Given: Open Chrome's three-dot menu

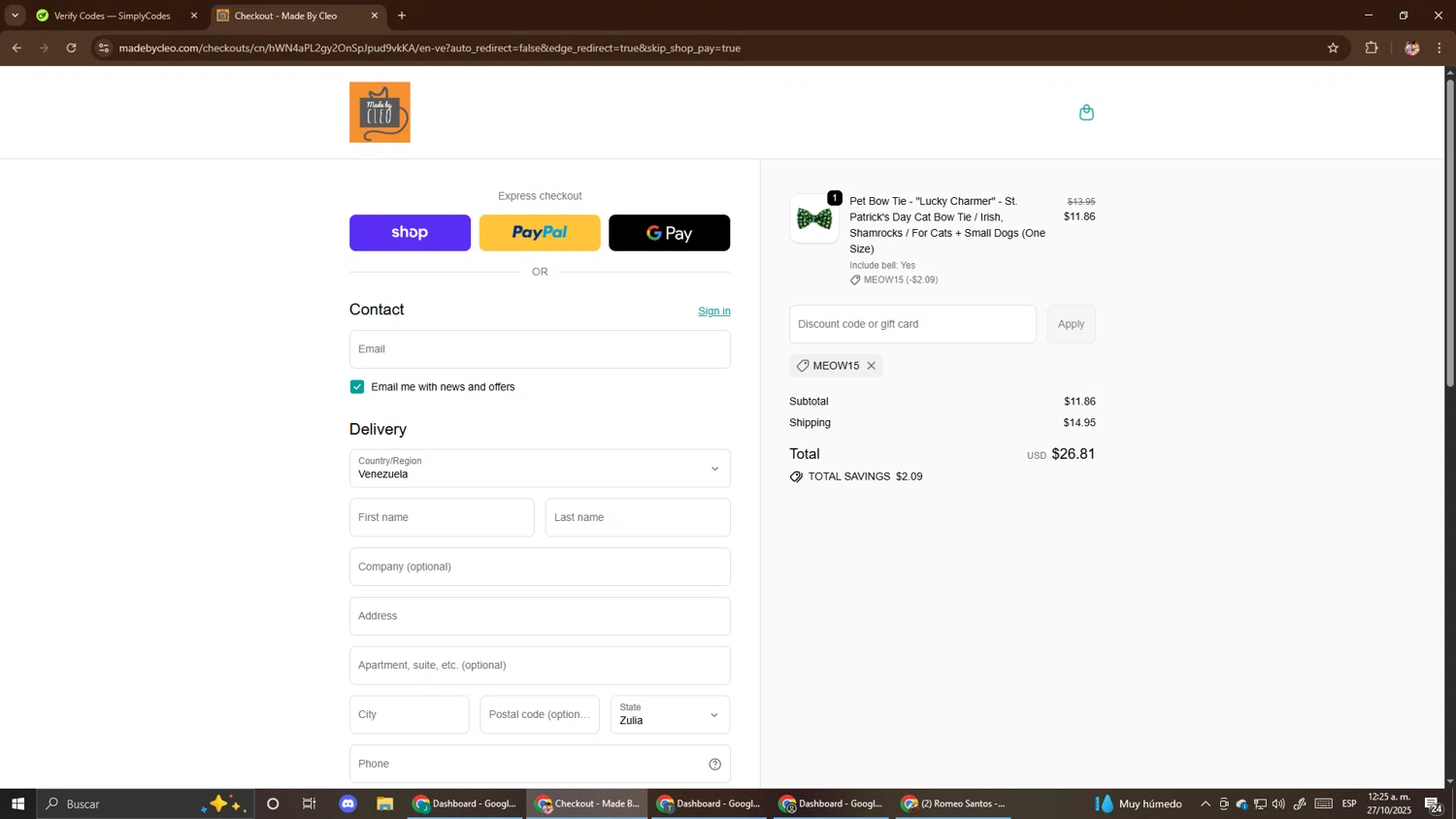Looking at the screenshot, I should pyautogui.click(x=1439, y=48).
